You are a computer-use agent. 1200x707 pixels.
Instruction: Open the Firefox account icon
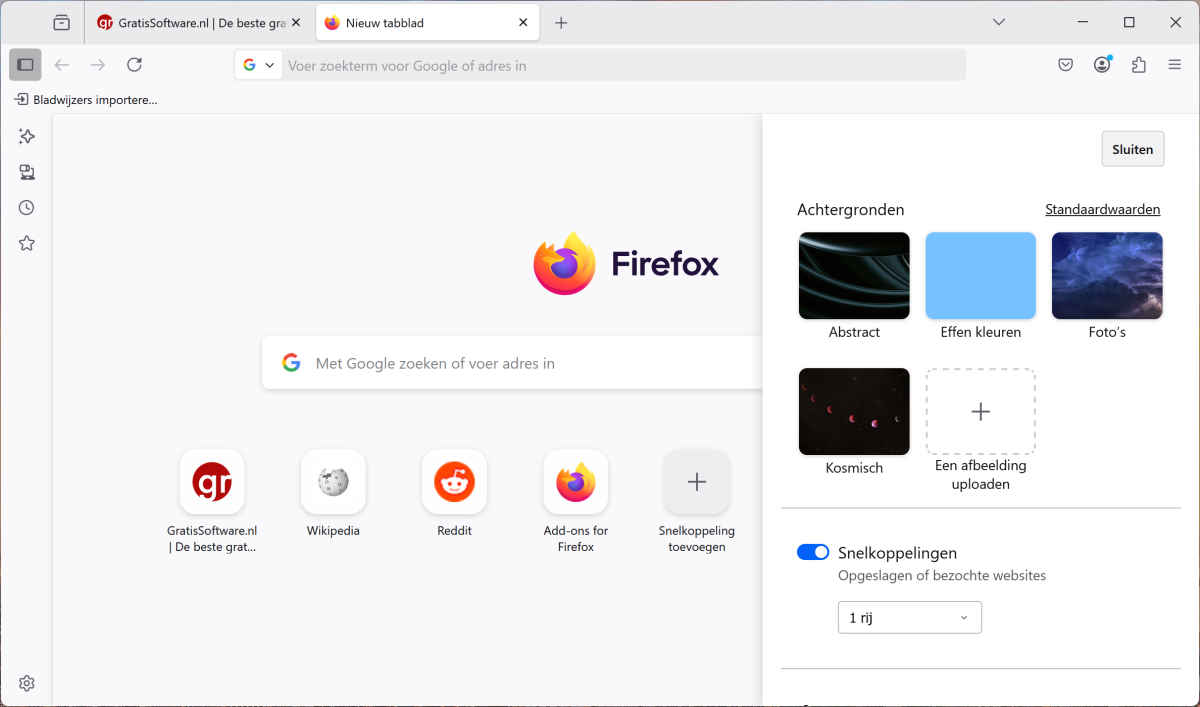[x=1102, y=65]
